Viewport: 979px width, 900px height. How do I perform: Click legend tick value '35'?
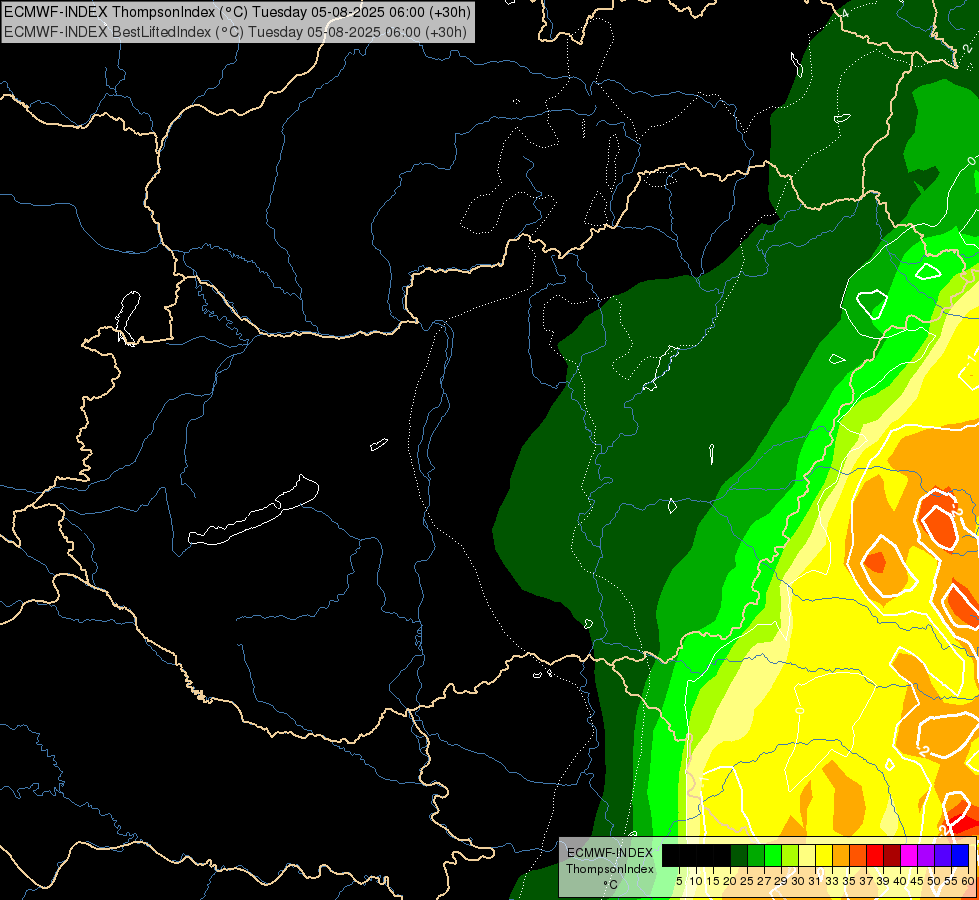point(849,881)
